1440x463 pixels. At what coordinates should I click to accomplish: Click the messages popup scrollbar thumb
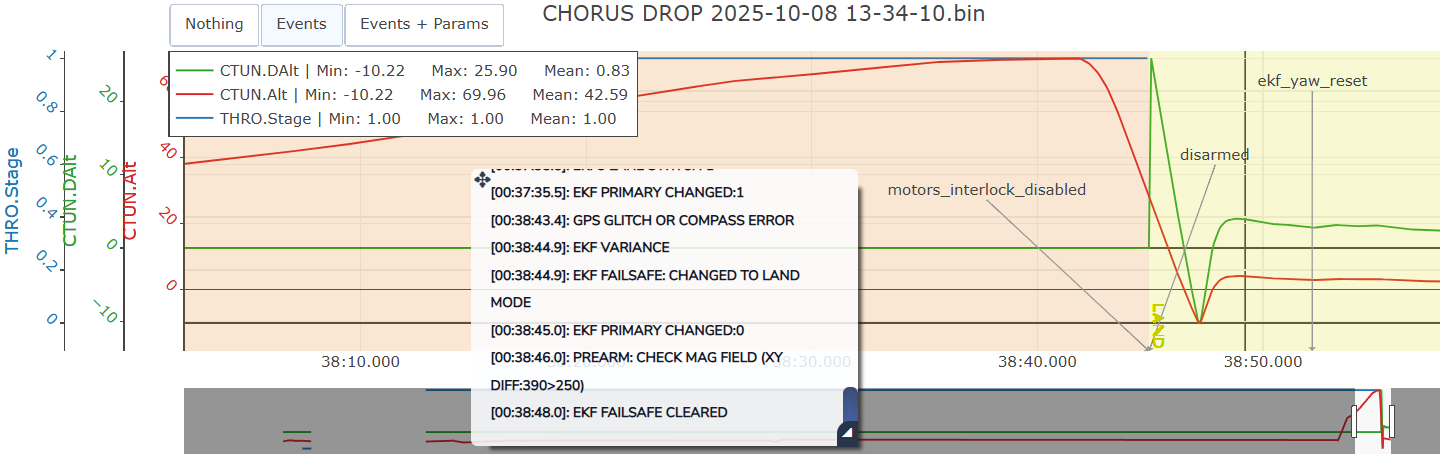pyautogui.click(x=850, y=405)
